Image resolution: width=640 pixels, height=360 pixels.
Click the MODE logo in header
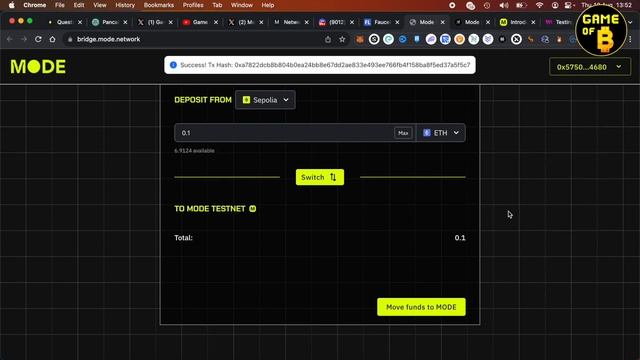(38, 67)
